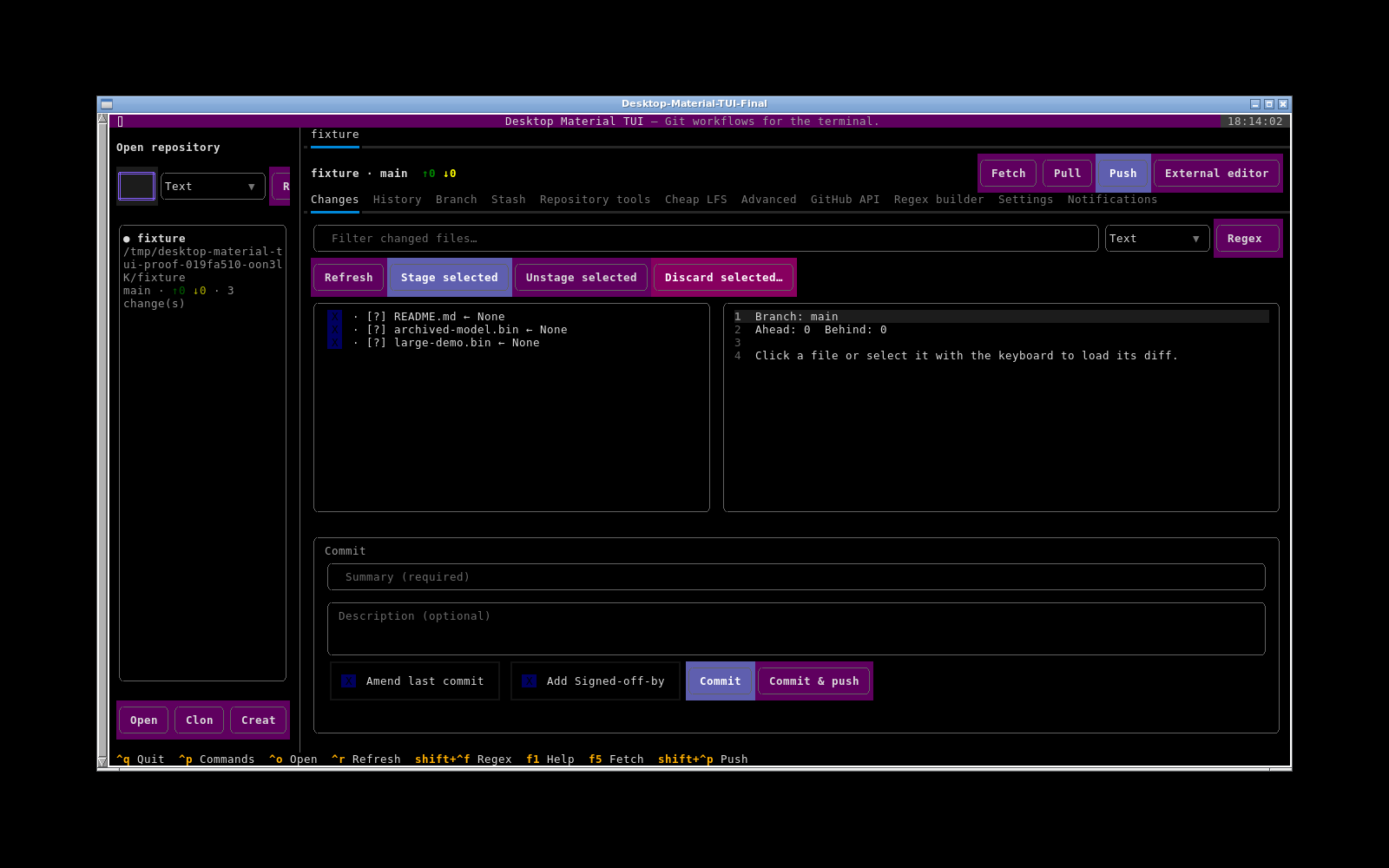The height and width of the screenshot is (868, 1389).
Task: Focus the Description (optional) field
Action: tap(796, 629)
